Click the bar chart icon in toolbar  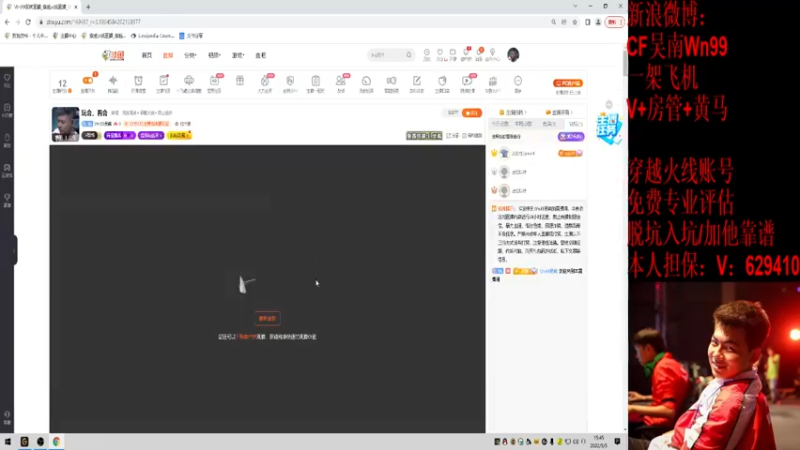click(x=492, y=81)
